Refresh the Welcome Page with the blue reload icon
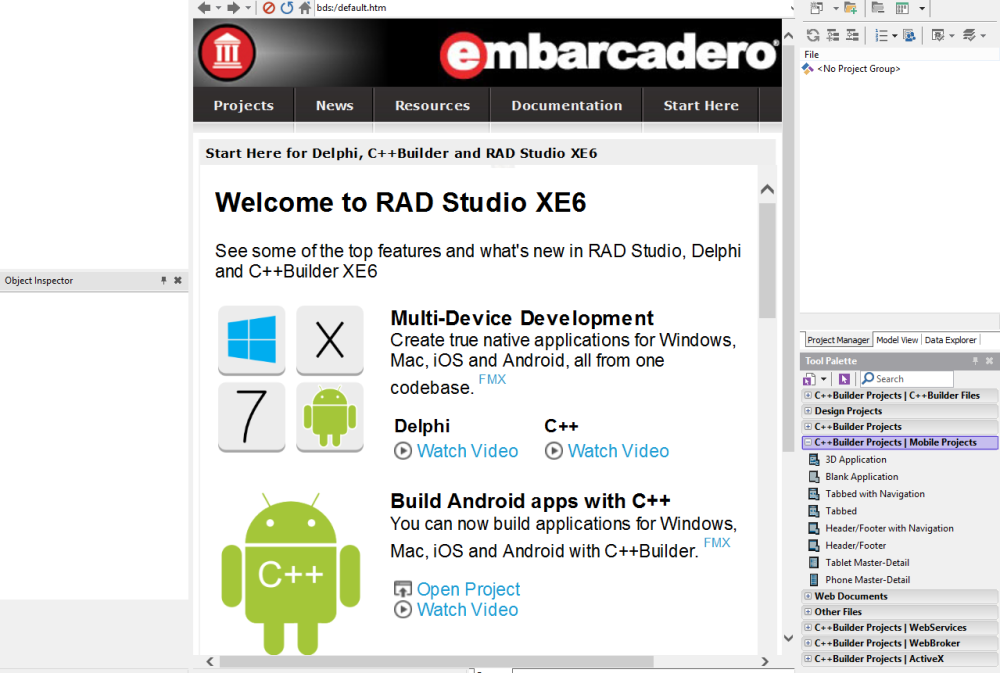The width and height of the screenshot is (1000, 673). tap(286, 8)
